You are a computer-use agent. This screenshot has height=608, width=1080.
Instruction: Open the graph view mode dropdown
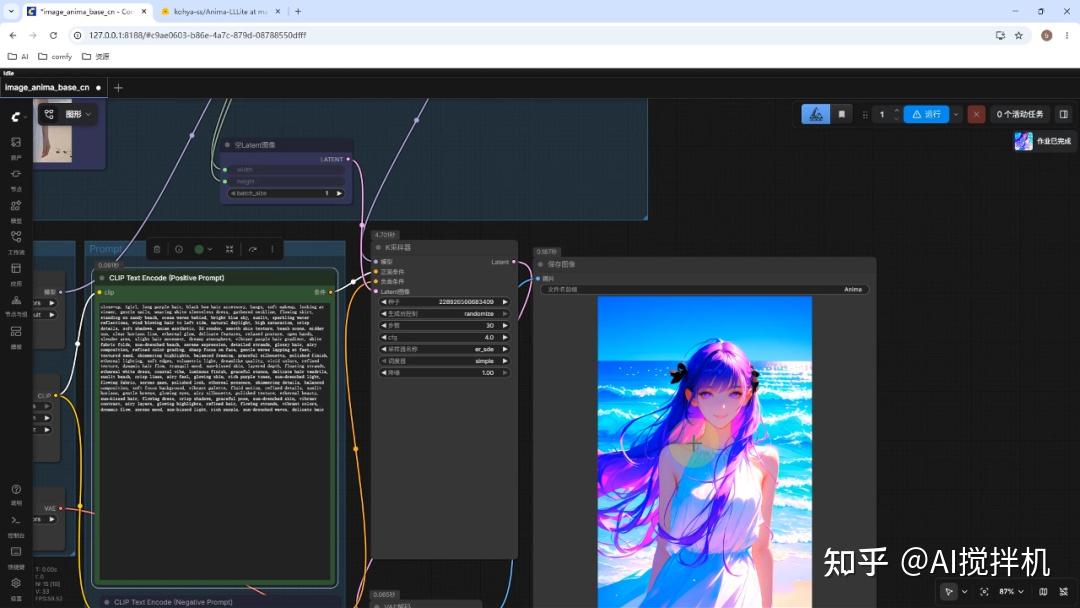(67, 114)
